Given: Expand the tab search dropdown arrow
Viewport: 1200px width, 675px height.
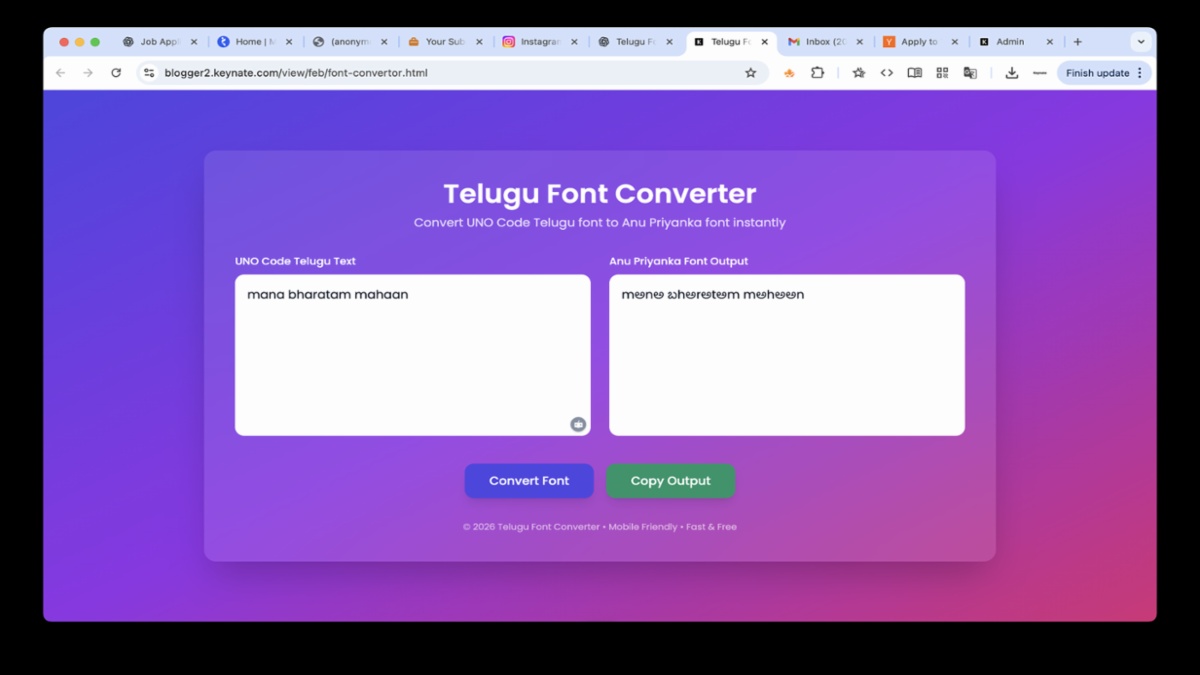Looking at the screenshot, I should 1140,42.
